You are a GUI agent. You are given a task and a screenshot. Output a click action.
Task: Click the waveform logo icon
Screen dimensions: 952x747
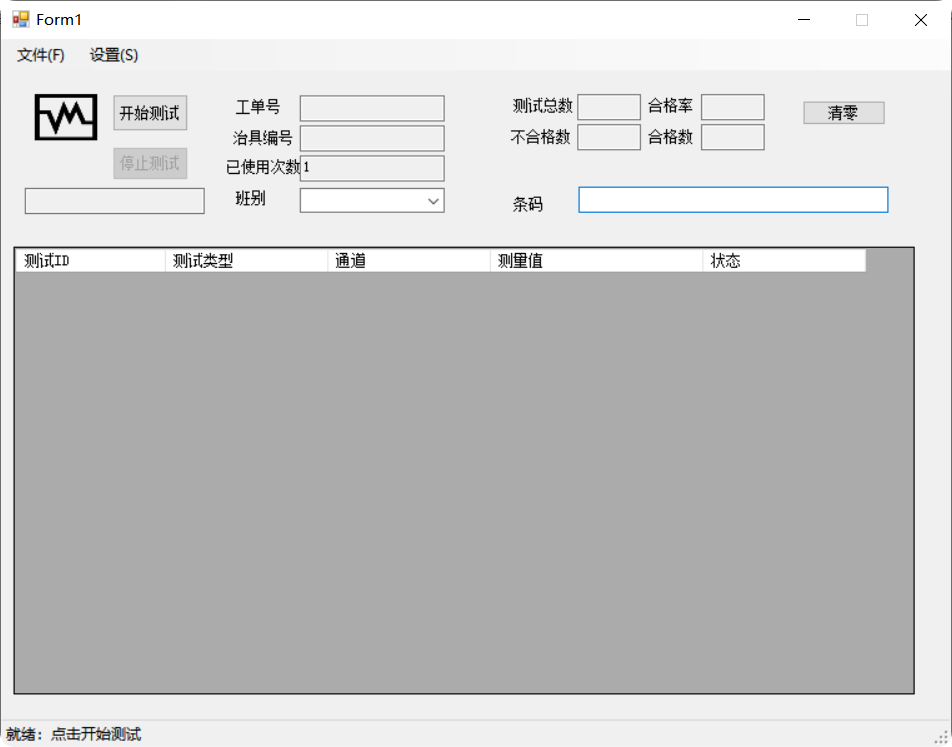click(64, 118)
